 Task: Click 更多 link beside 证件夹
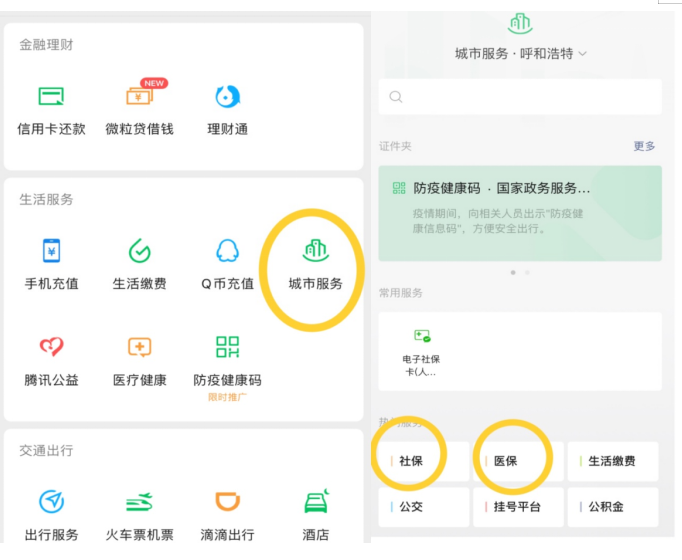[x=644, y=146]
